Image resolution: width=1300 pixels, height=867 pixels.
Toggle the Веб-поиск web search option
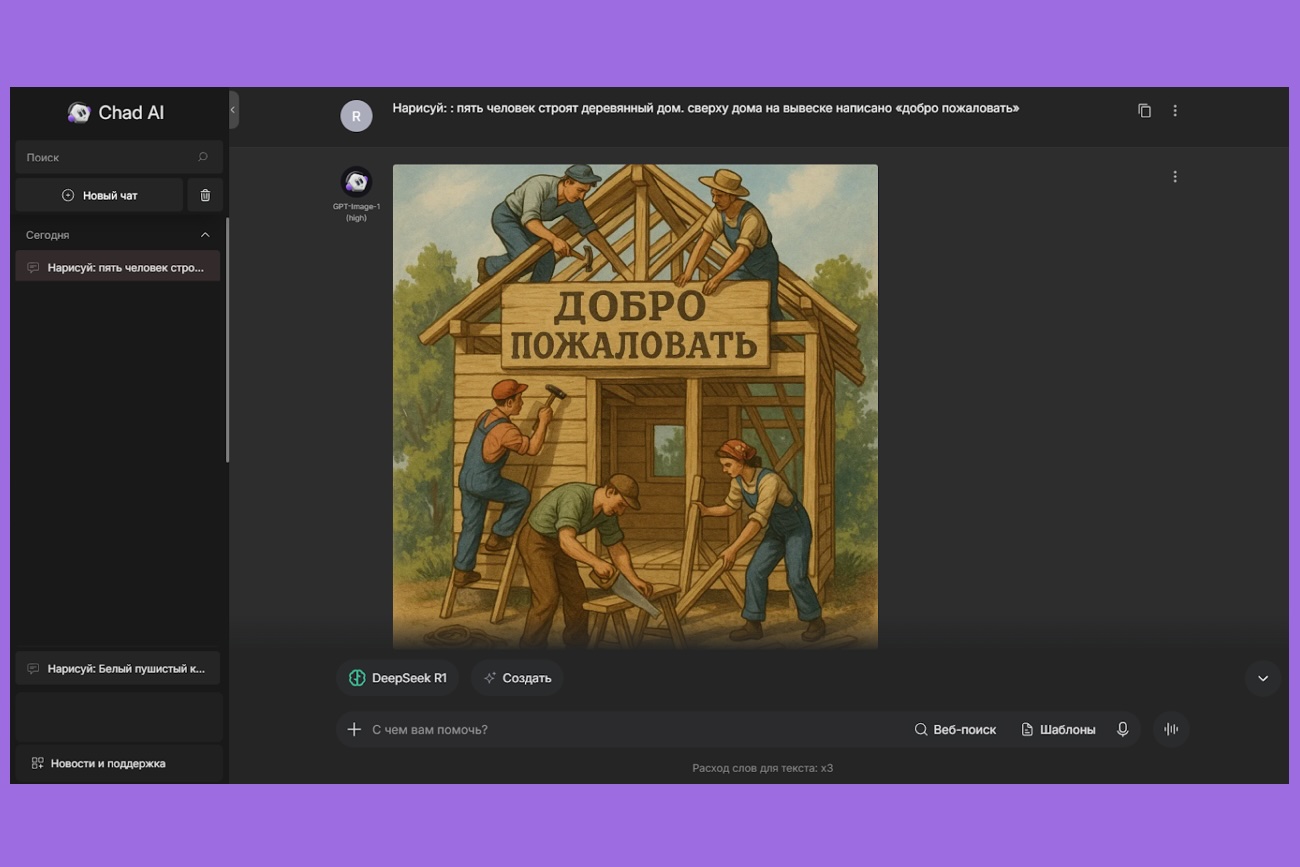[x=955, y=730]
